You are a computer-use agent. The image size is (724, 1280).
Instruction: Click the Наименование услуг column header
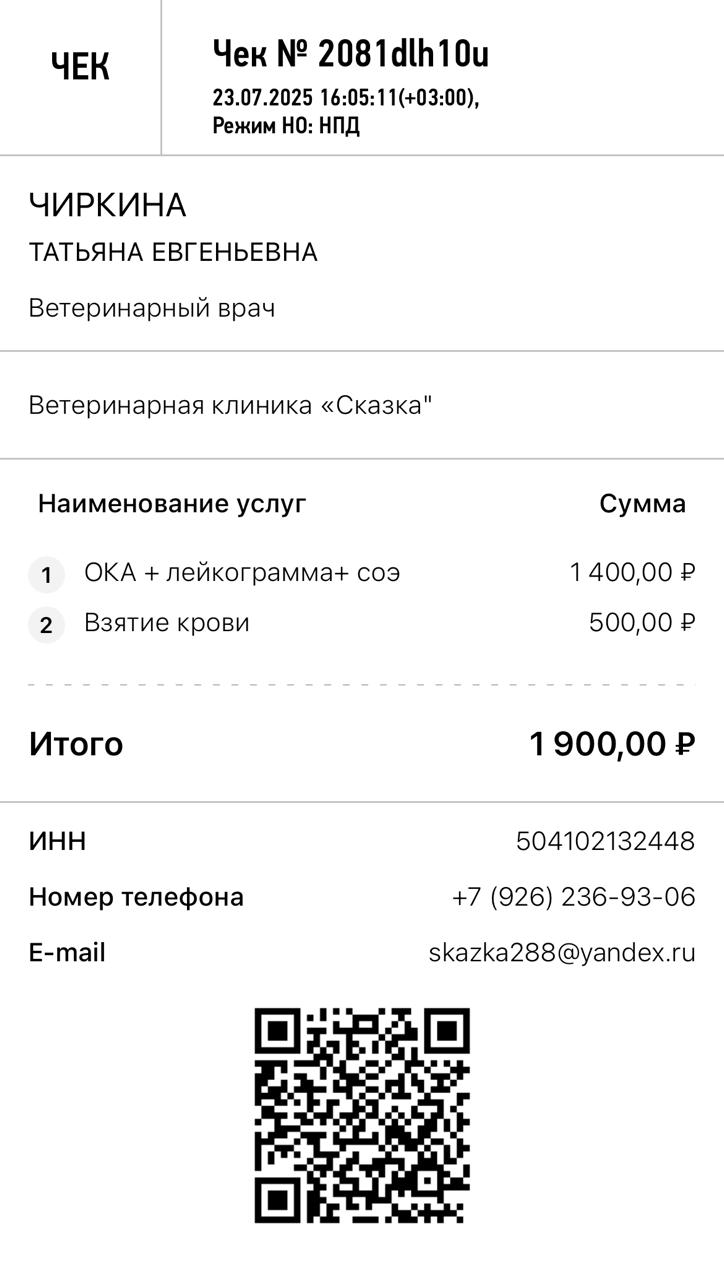[x=172, y=504]
